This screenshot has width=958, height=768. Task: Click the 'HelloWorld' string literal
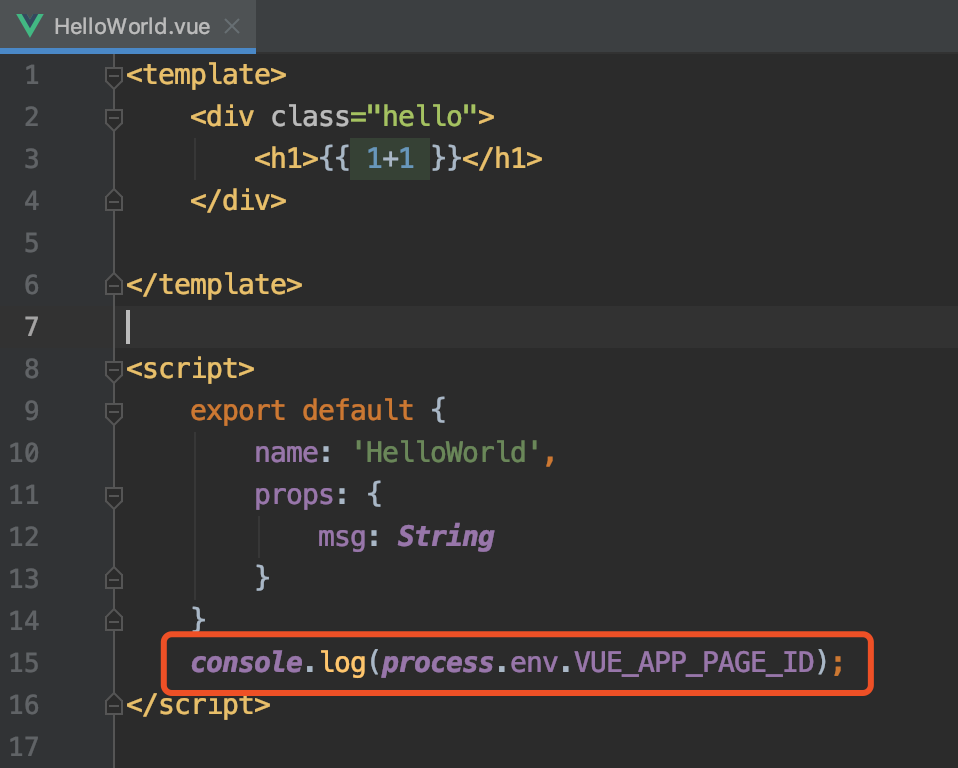[x=446, y=453]
